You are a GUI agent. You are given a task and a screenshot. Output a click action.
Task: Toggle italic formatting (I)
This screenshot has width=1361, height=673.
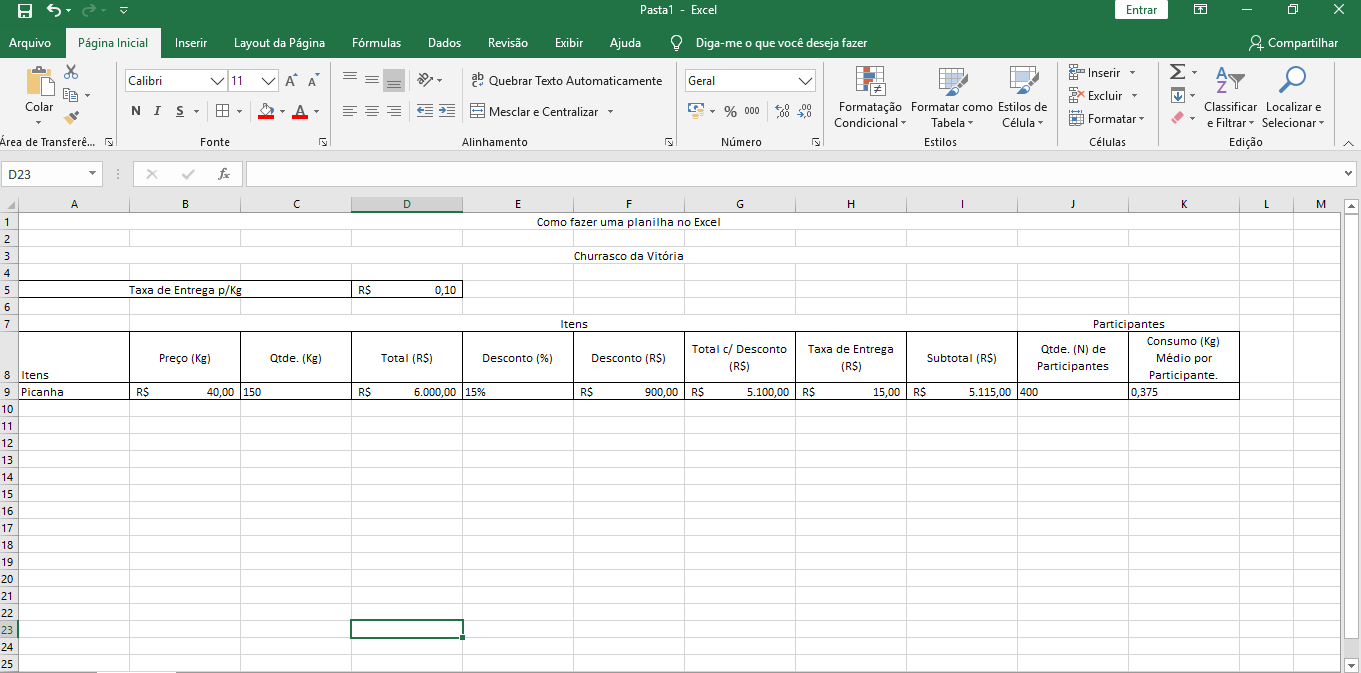tap(158, 111)
